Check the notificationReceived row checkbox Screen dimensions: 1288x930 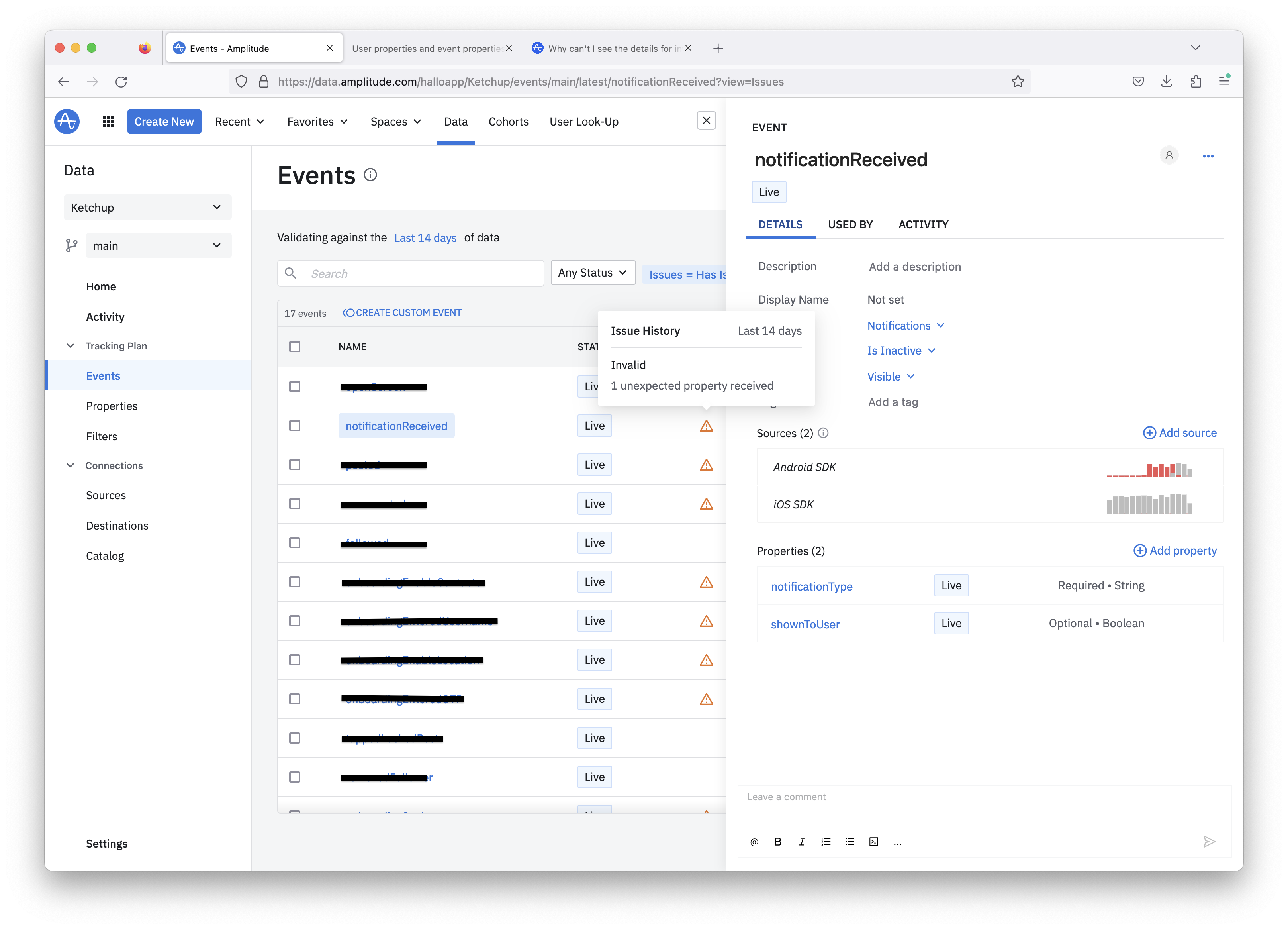[x=295, y=426]
